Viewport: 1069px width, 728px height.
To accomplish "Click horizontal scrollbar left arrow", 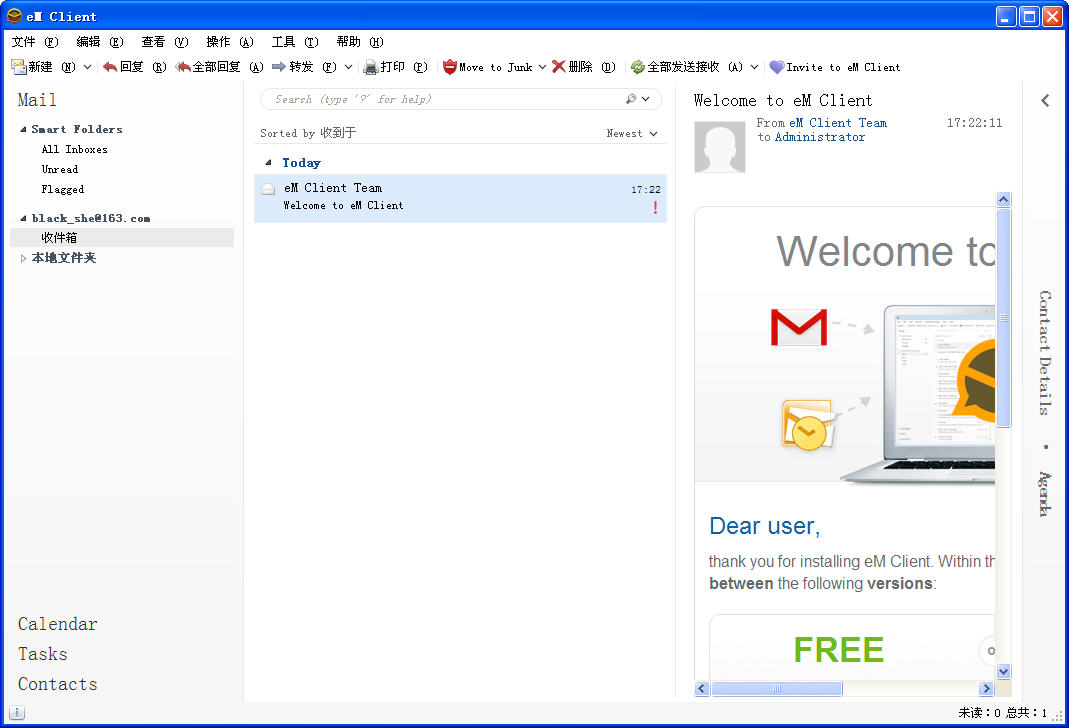I will [702, 688].
